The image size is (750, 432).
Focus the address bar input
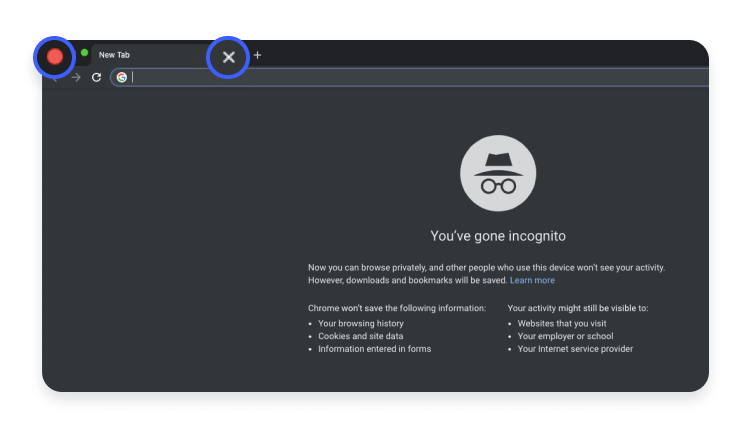[409, 77]
